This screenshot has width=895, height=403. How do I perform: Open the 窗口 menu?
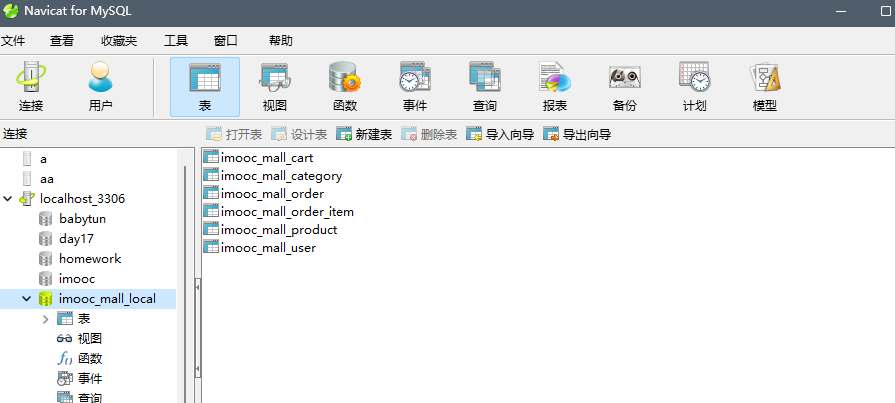pyautogui.click(x=225, y=41)
